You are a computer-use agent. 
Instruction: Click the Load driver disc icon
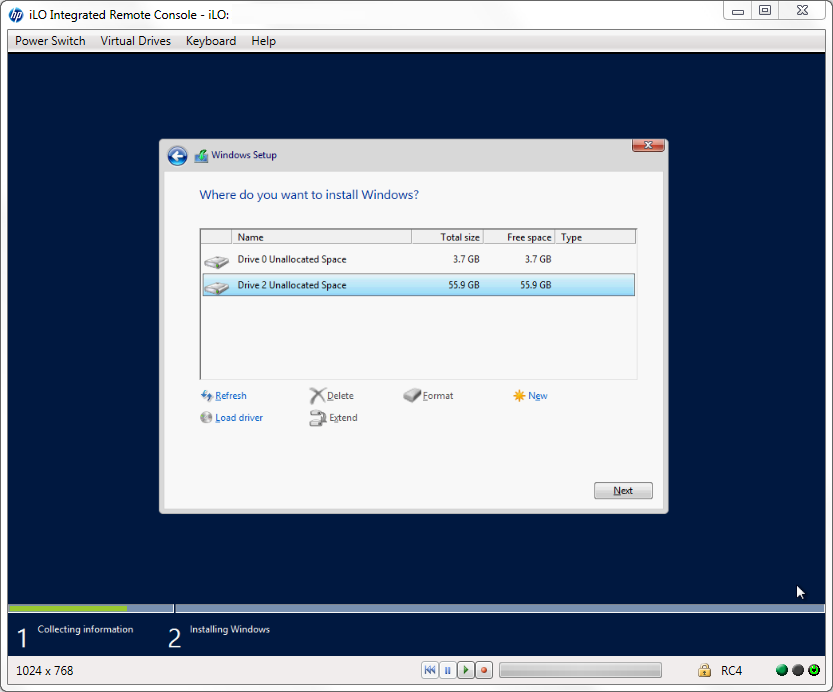(x=206, y=417)
